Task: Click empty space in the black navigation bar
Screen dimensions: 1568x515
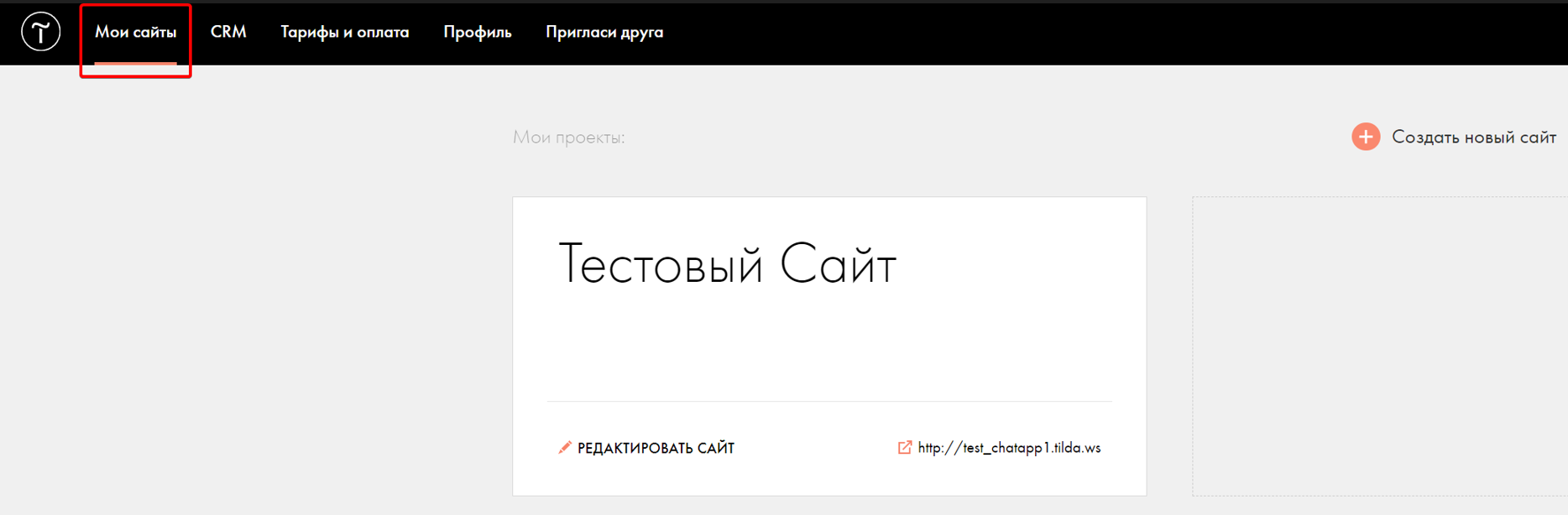Action: coord(1091,32)
